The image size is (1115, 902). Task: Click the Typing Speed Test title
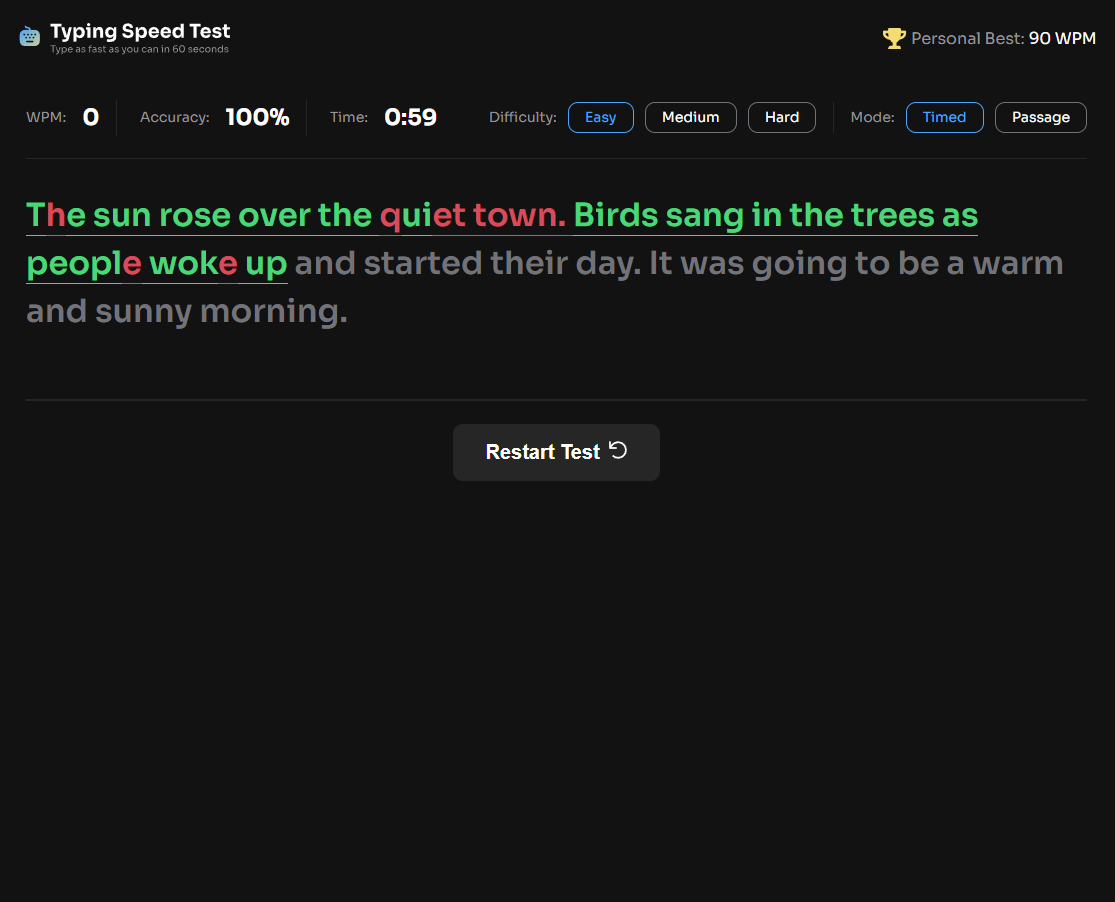pyautogui.click(x=140, y=31)
